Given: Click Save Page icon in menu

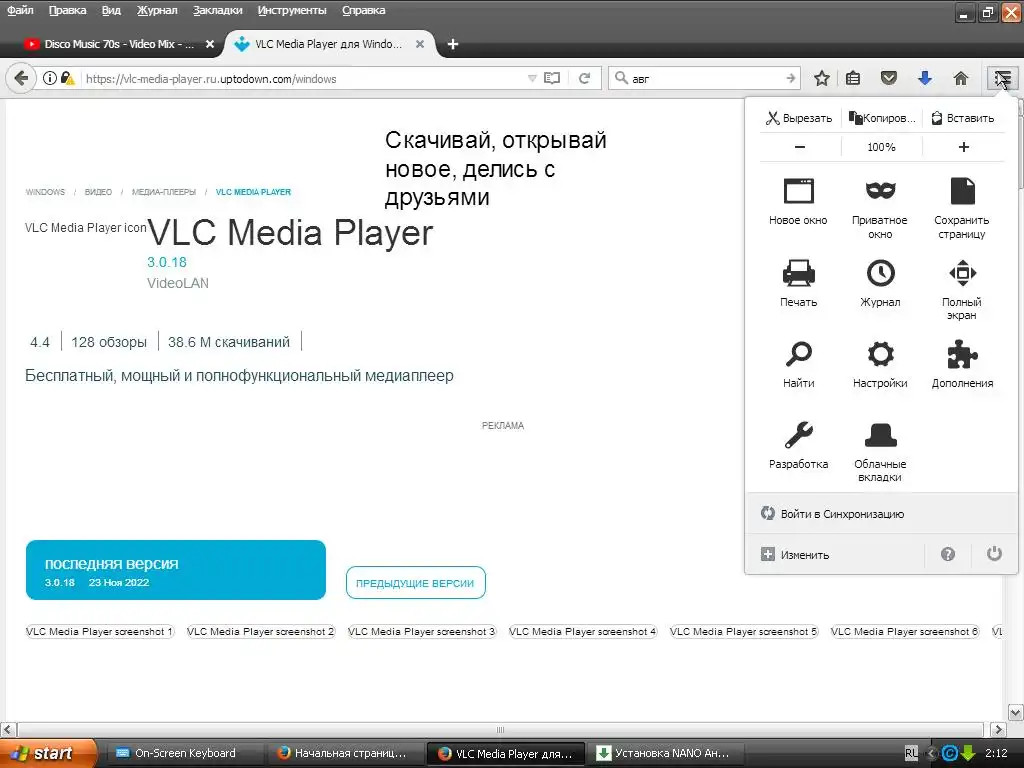Looking at the screenshot, I should point(962,208).
